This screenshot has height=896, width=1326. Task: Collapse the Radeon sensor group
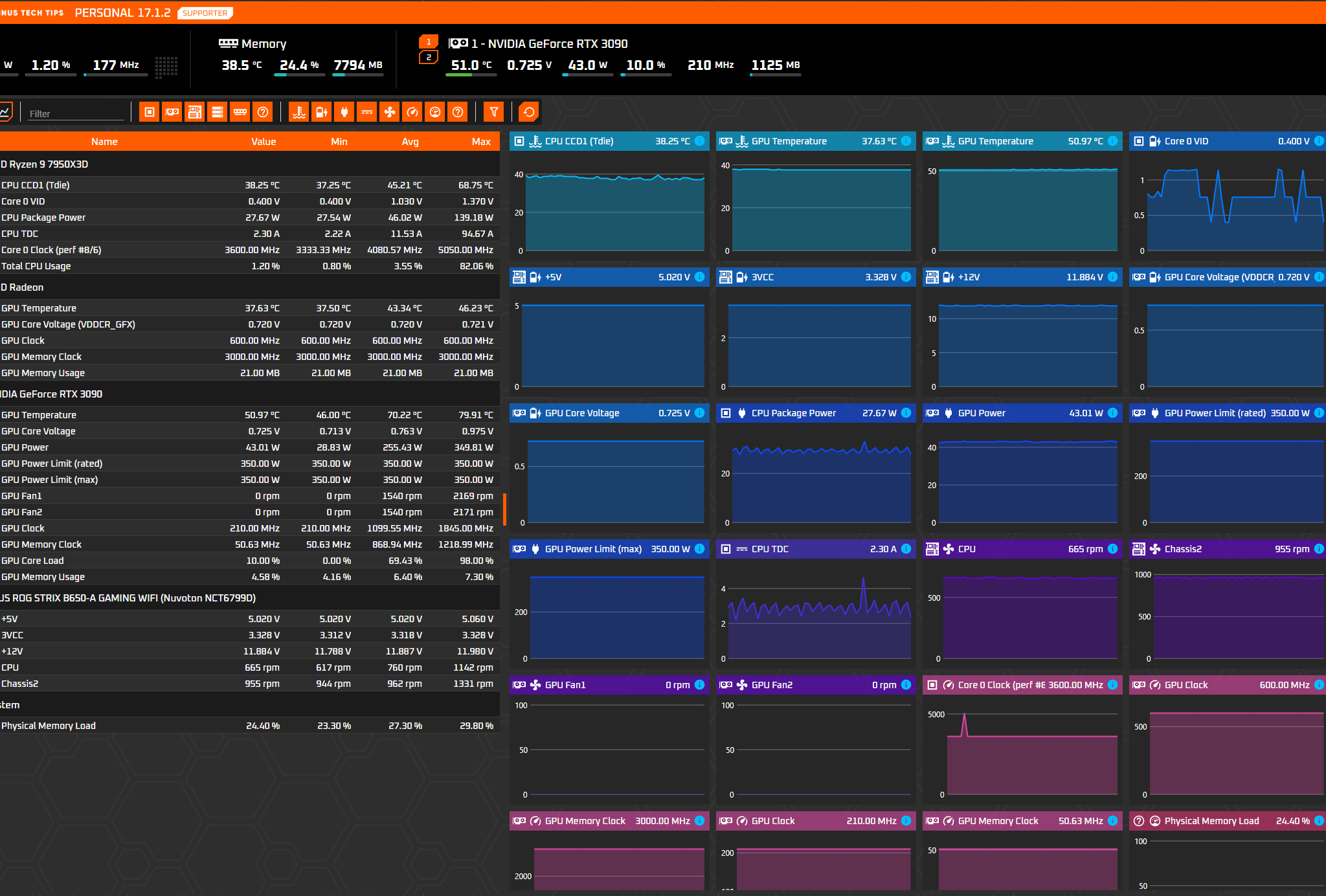pos(250,287)
